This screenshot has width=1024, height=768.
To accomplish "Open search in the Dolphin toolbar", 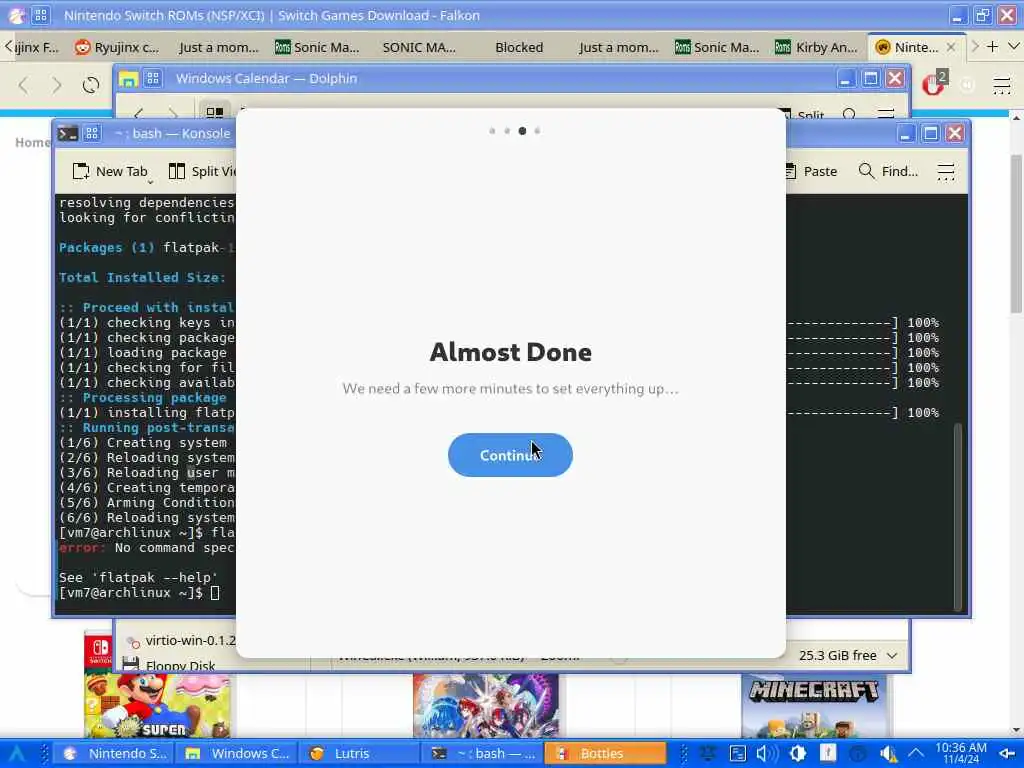I will pos(850,115).
